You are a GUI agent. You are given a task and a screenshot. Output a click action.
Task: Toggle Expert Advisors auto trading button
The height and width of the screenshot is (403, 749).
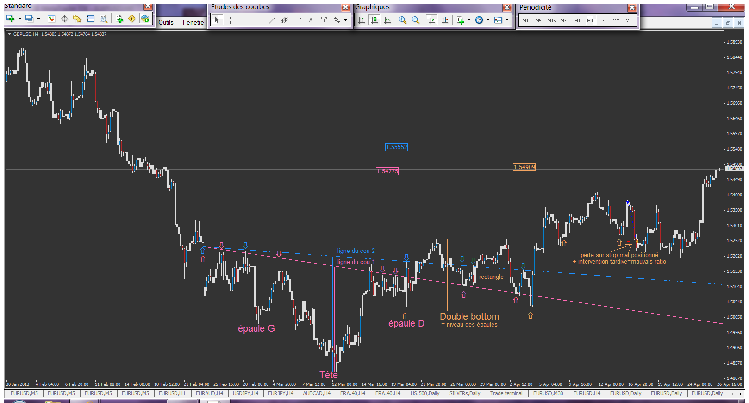(x=145, y=19)
